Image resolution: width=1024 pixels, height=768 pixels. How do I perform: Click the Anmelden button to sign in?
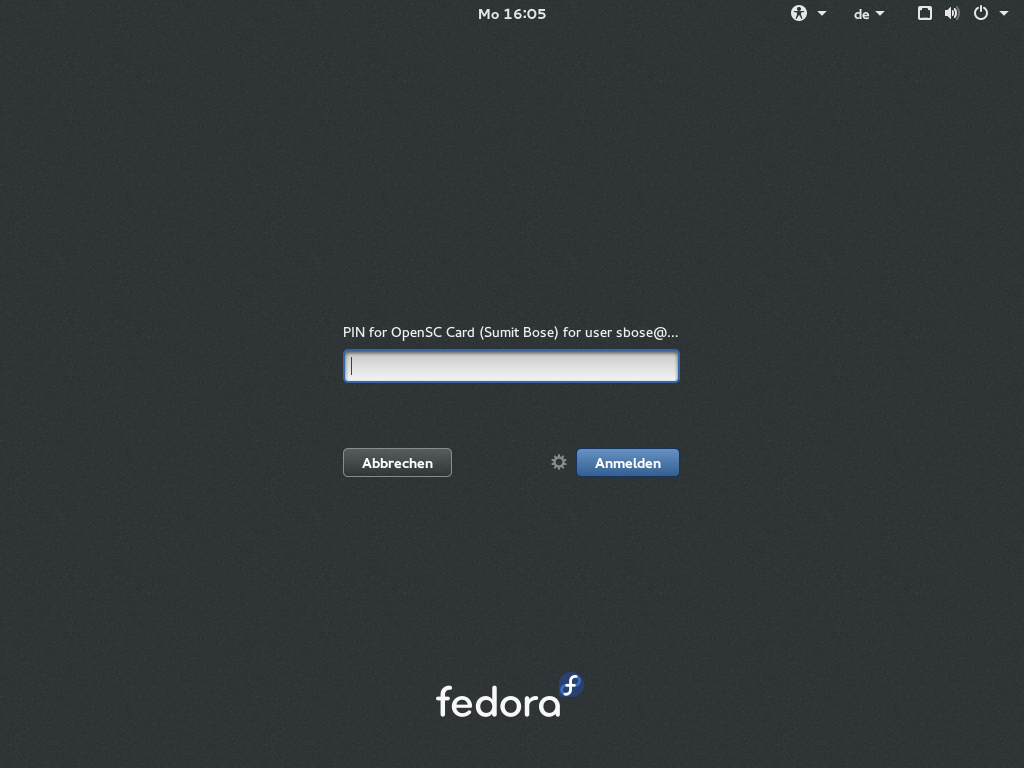628,463
